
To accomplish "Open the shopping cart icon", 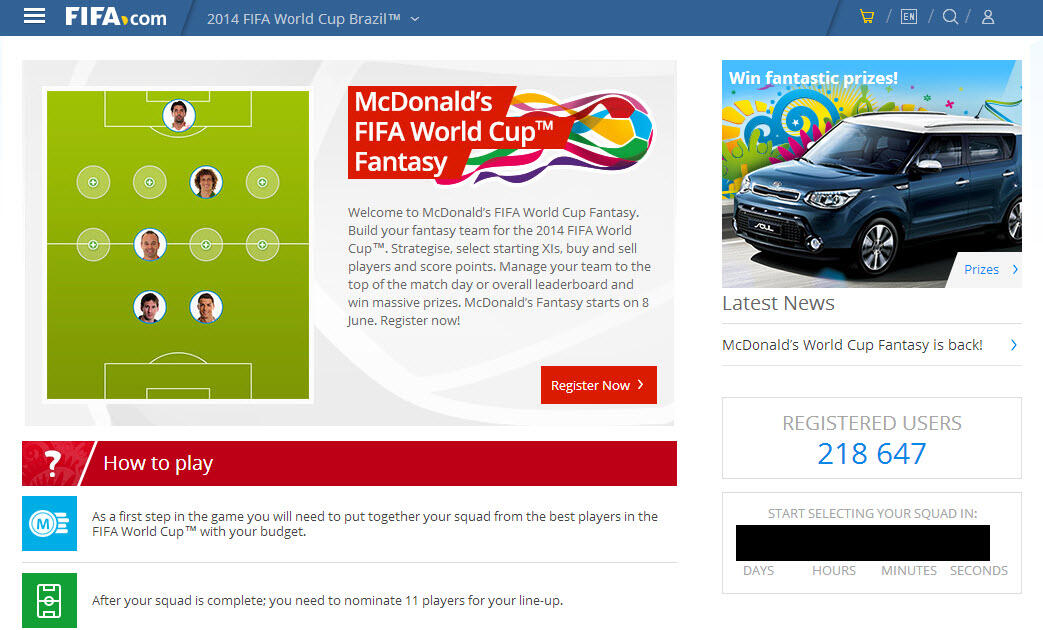I will [867, 17].
